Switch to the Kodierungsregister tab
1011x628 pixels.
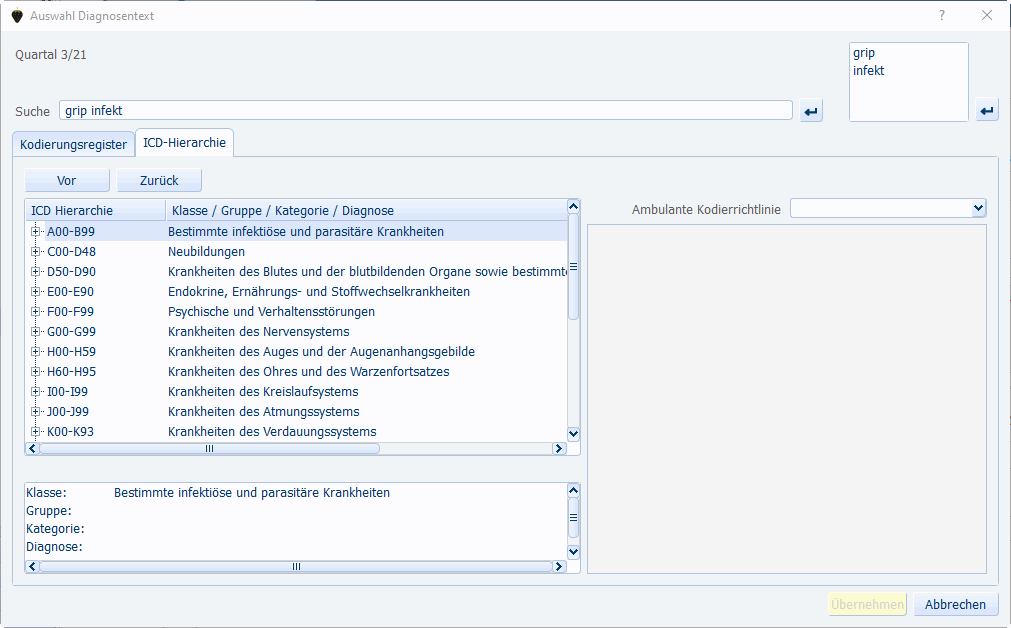pos(74,144)
